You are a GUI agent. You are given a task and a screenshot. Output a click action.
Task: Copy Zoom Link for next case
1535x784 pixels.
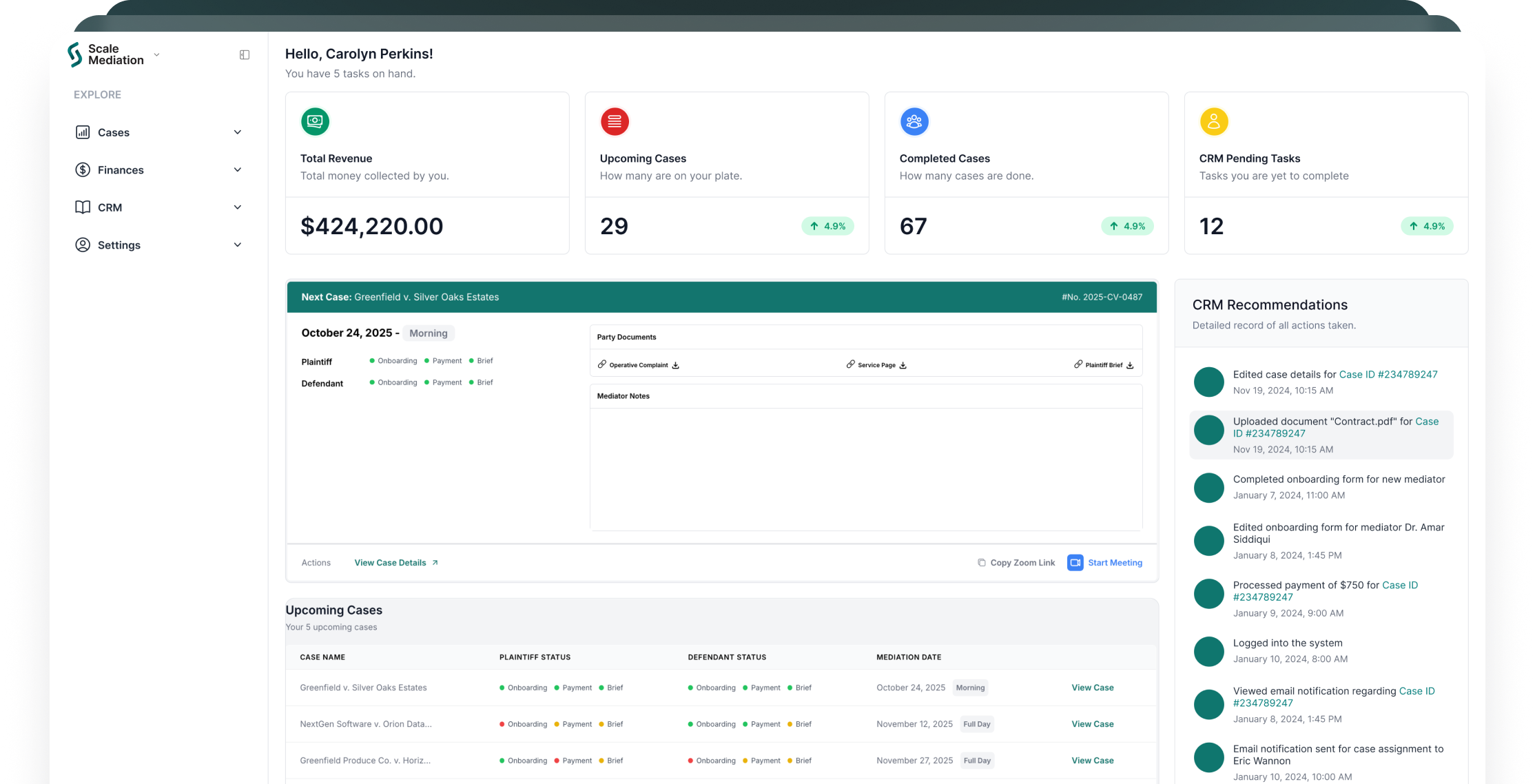click(x=1016, y=563)
